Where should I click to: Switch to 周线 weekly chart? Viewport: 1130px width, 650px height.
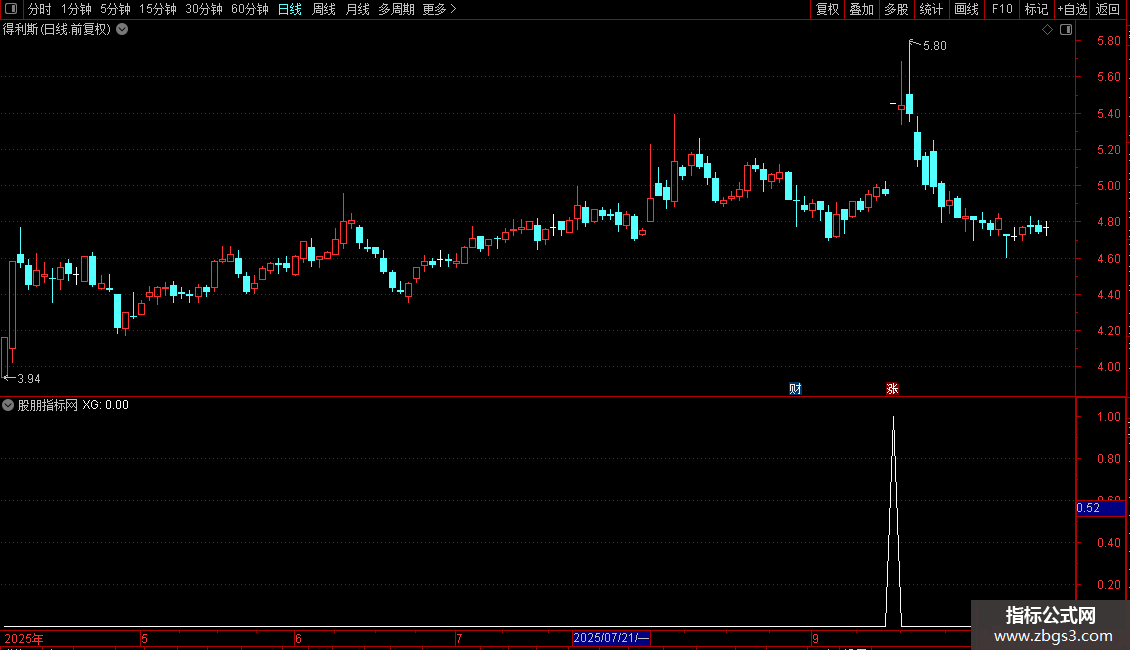pos(324,9)
